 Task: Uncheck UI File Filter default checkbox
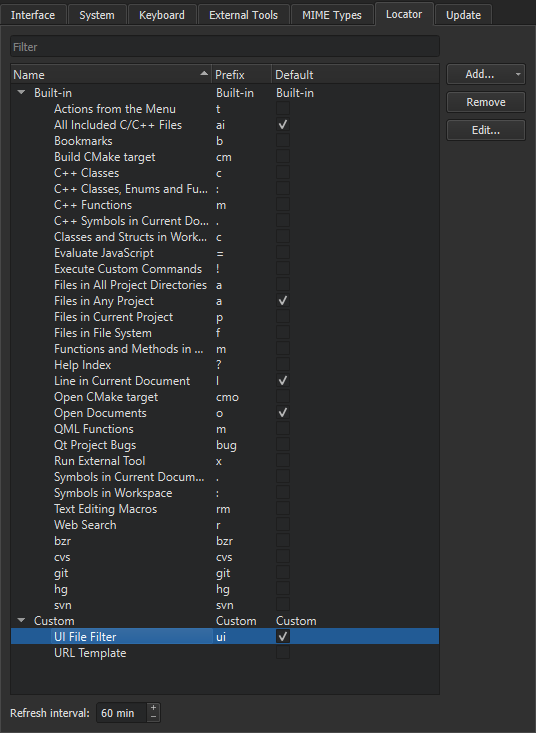coord(283,636)
